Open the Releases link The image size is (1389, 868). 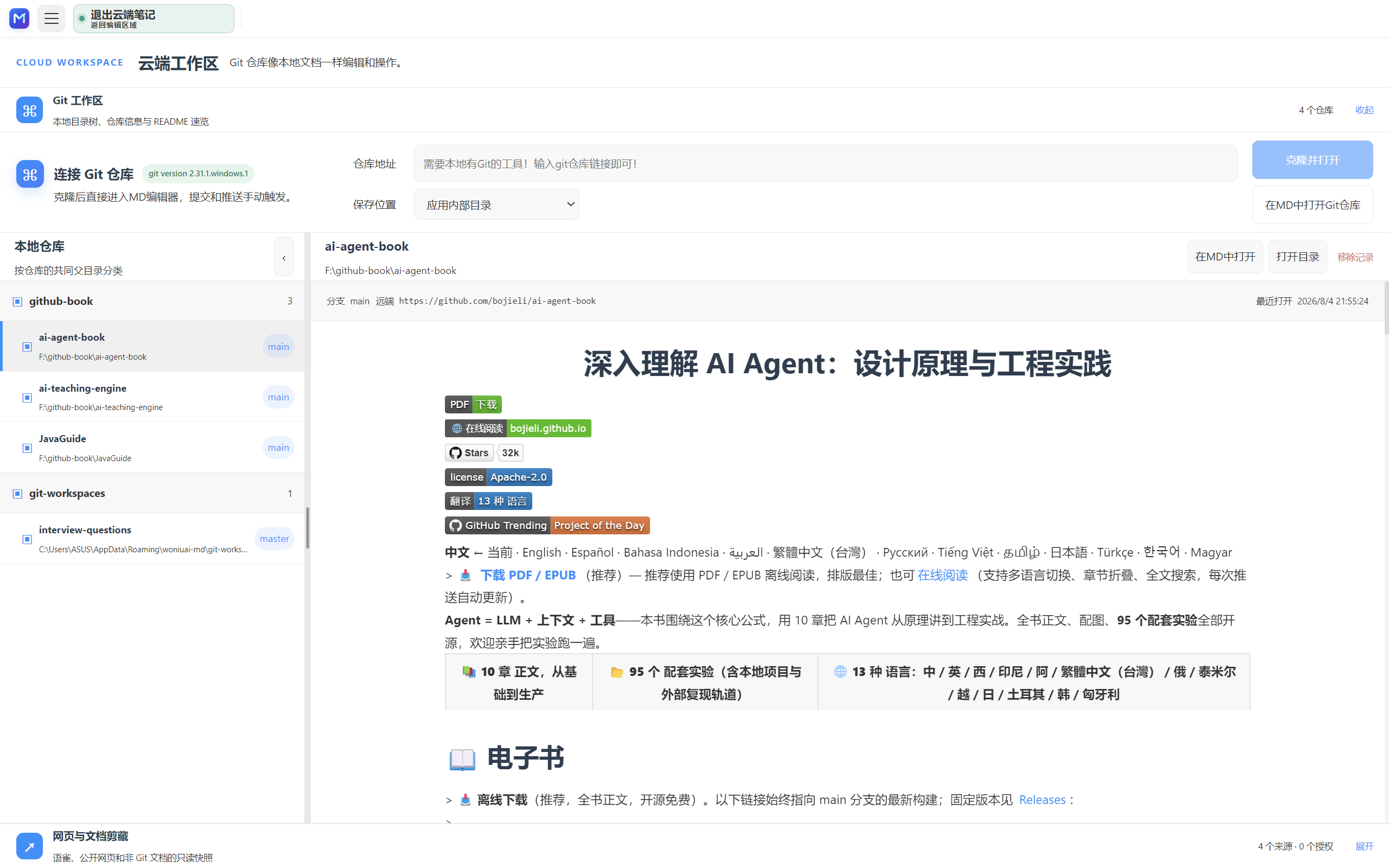coord(1042,800)
